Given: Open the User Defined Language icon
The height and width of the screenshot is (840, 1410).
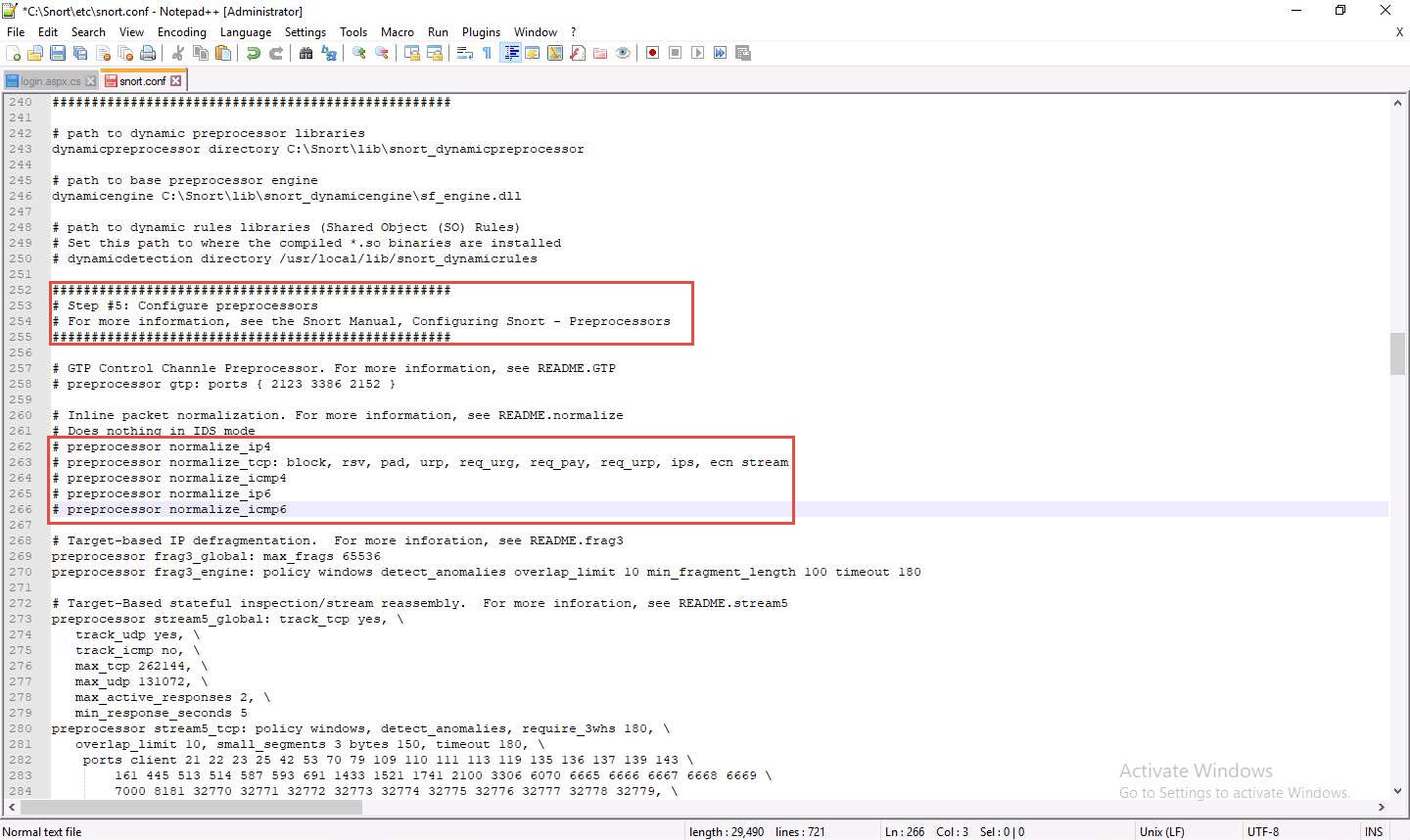Looking at the screenshot, I should pyautogui.click(x=533, y=53).
